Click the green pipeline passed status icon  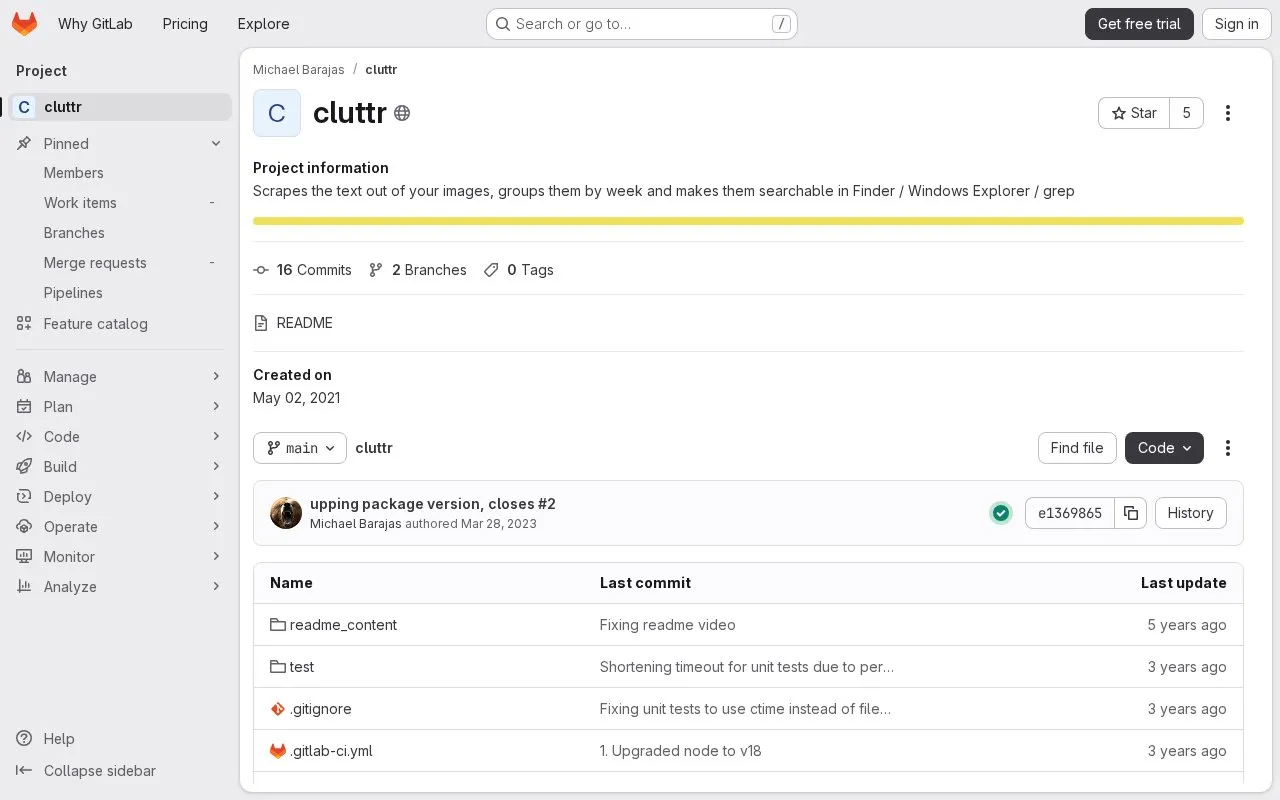point(1001,513)
